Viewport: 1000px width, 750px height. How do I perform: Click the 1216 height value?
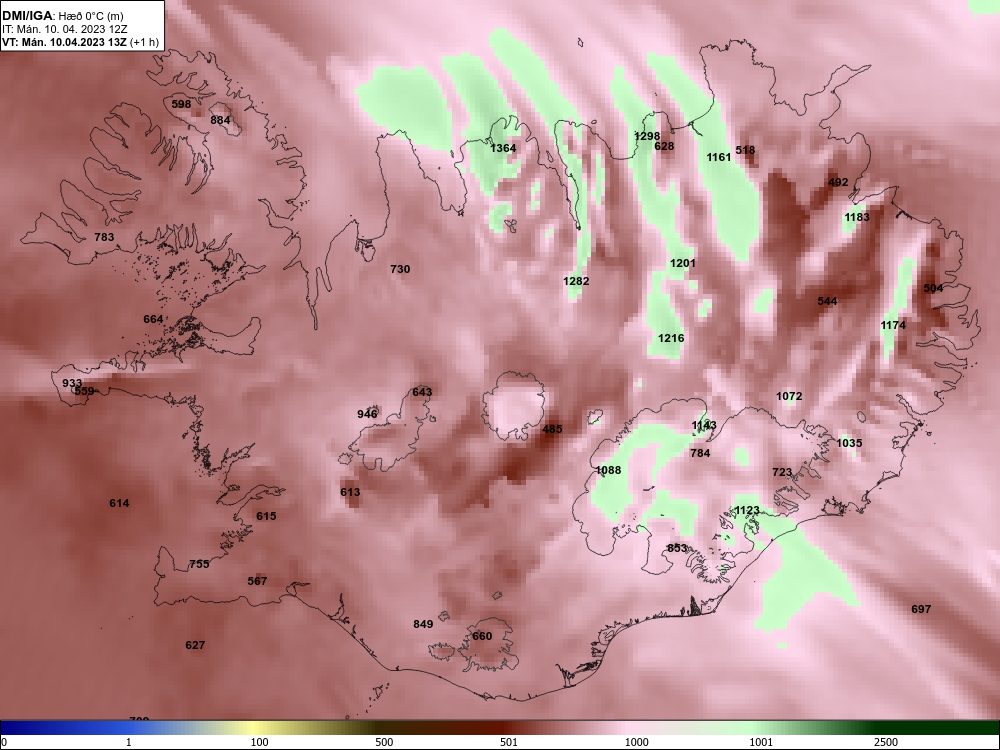[x=671, y=338]
